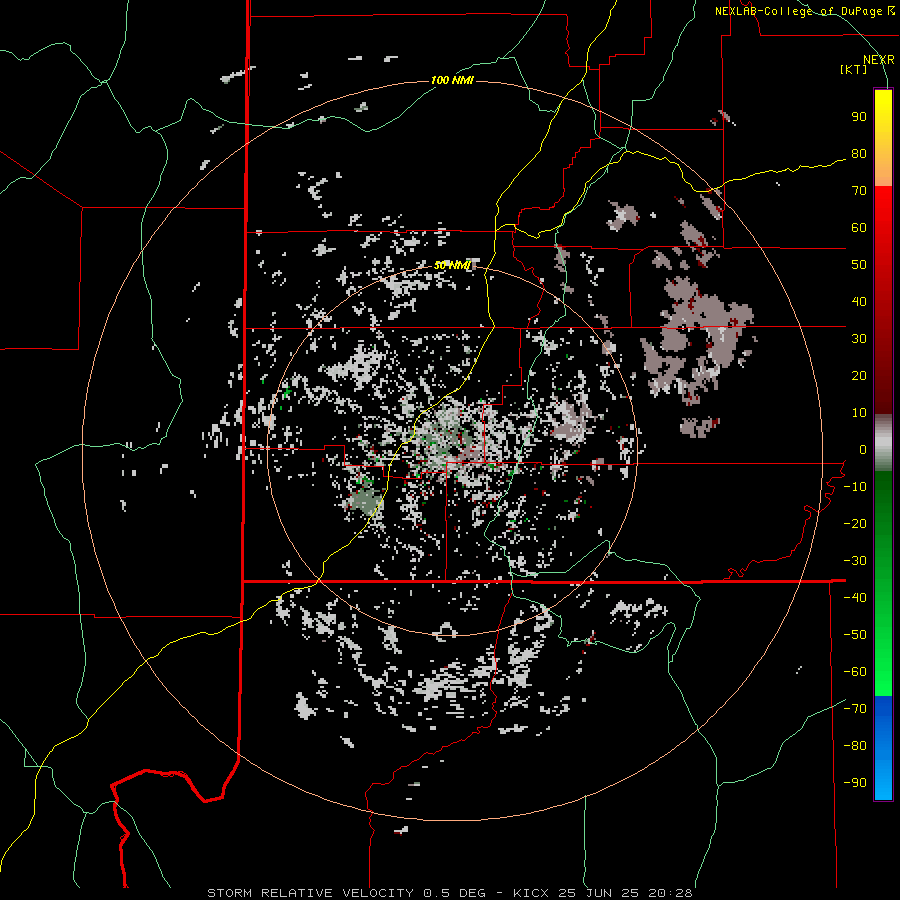
Task: Click the [KT] units label
Action: (854, 69)
